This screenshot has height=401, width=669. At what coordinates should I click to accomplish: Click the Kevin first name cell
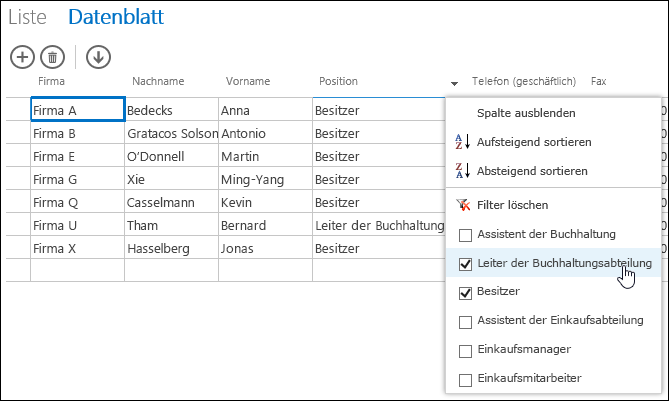click(265, 201)
